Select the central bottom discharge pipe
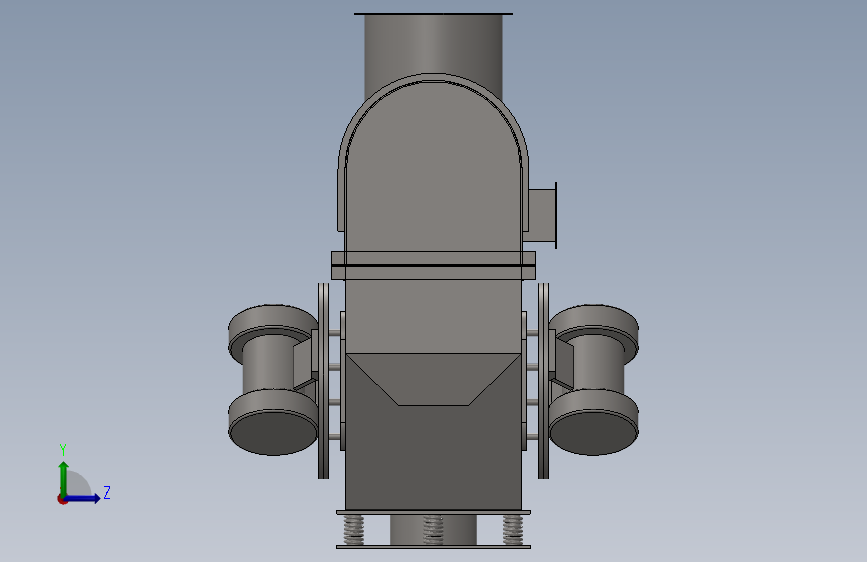867x562 pixels. tap(434, 530)
